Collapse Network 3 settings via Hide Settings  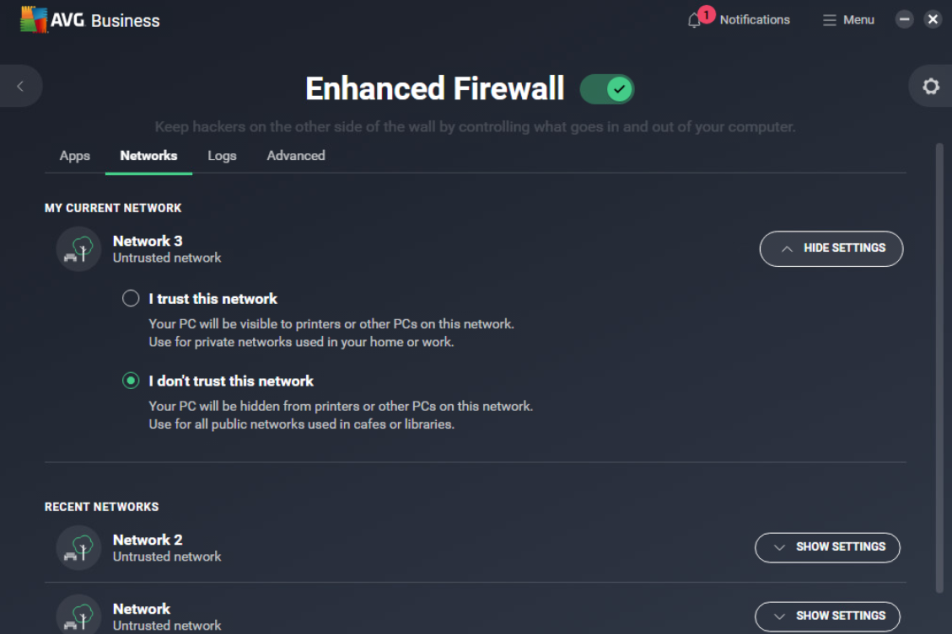[831, 248]
